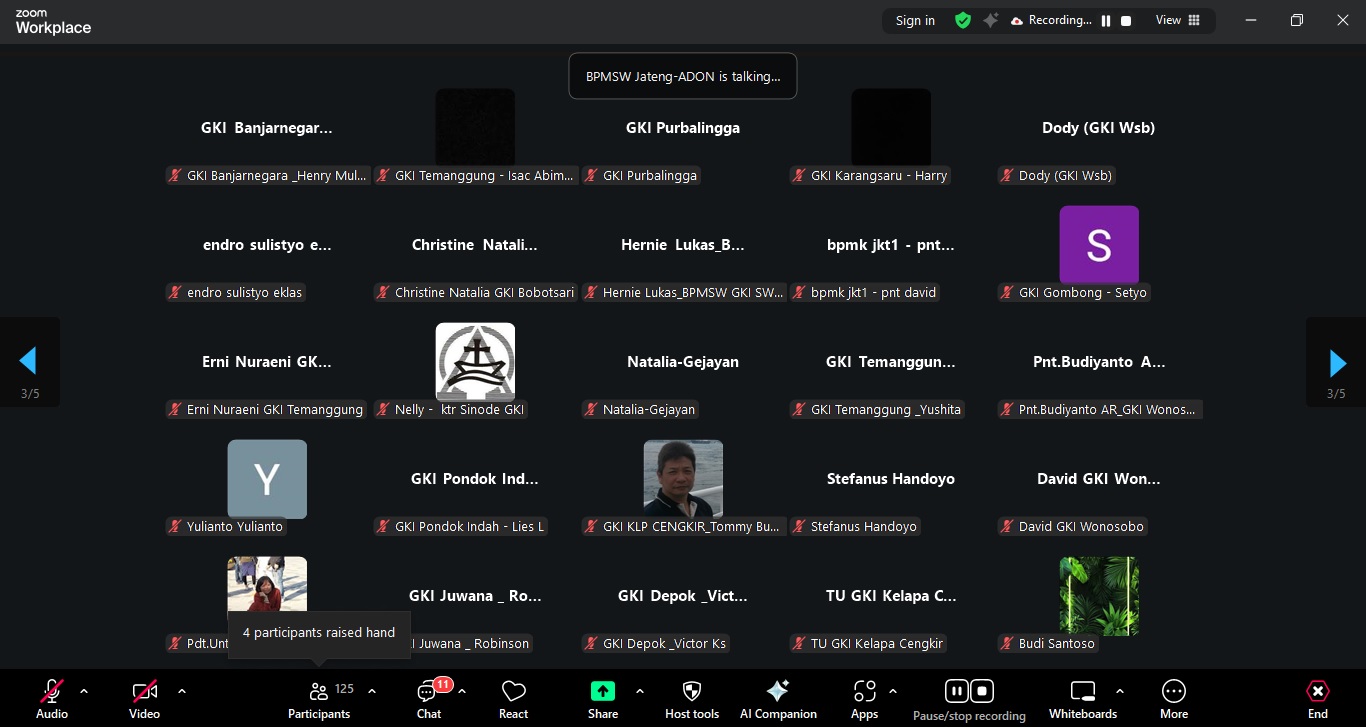Expand the share options arrow beside Share

[640, 691]
